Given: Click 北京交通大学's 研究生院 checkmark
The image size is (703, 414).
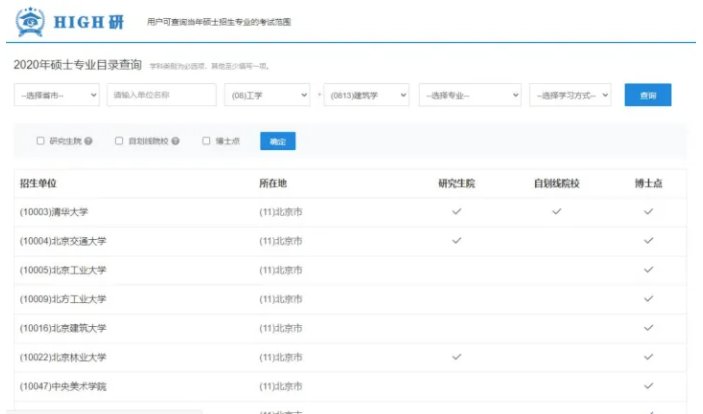Looking at the screenshot, I should click(456, 240).
